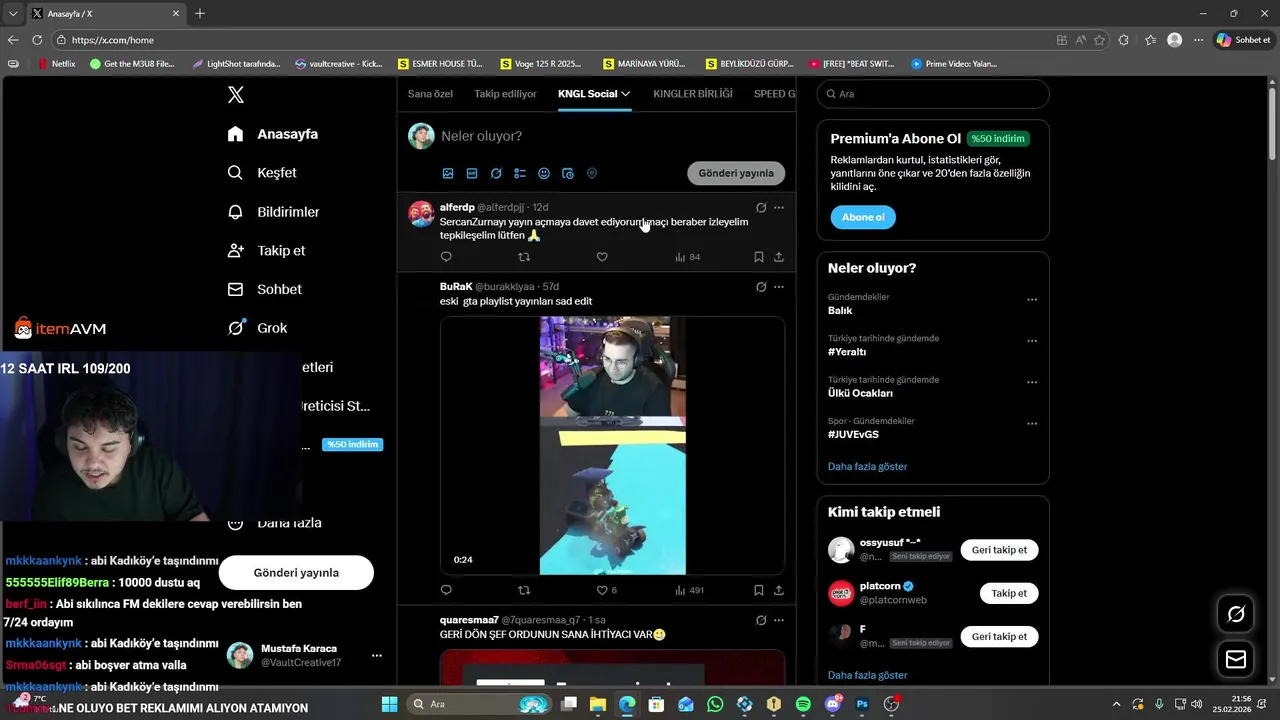View analytics of BuRaK's post showing 491
This screenshot has width=1280, height=720.
click(x=689, y=590)
